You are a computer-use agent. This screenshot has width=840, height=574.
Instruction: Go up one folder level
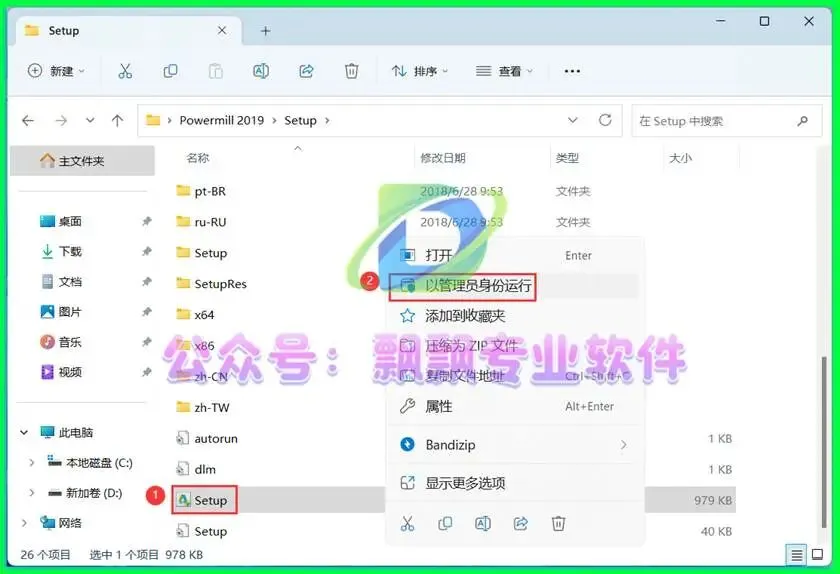pos(117,121)
